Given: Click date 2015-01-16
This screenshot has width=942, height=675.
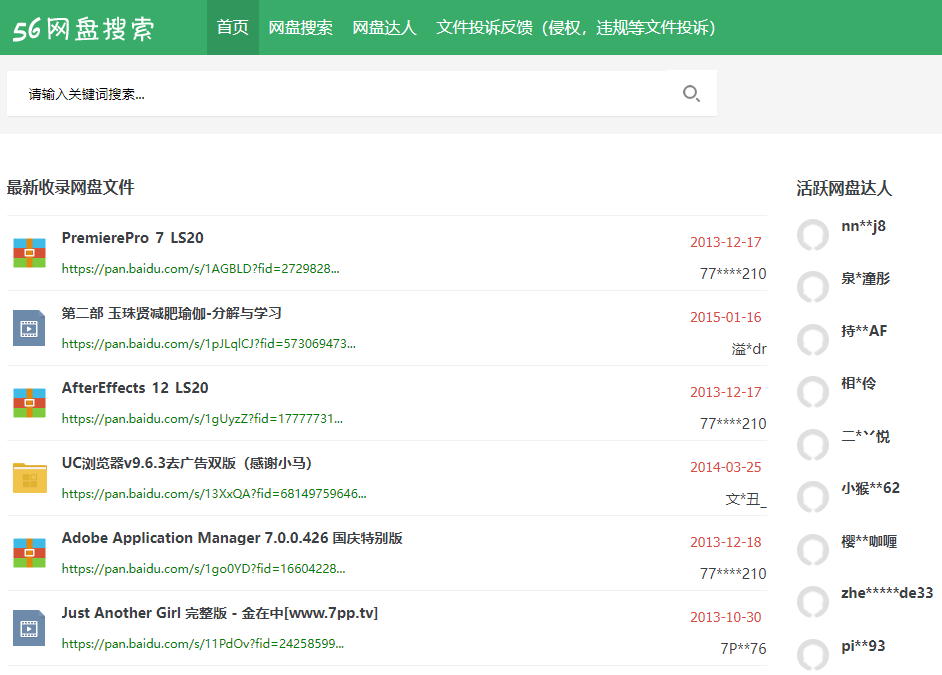Looking at the screenshot, I should (726, 317).
